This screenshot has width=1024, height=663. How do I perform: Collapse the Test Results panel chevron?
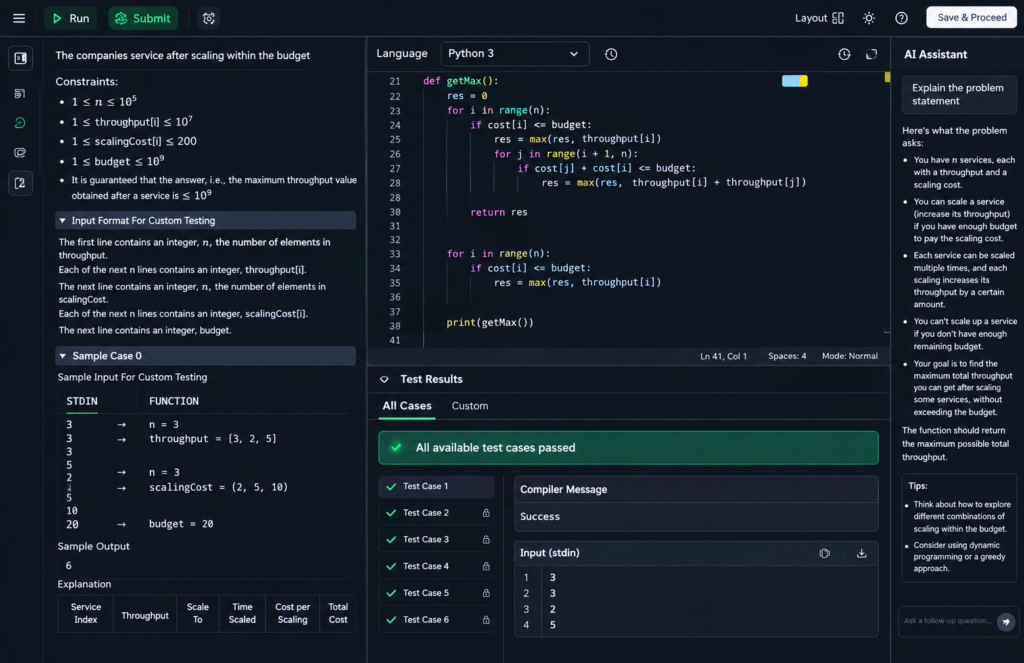click(x=384, y=380)
